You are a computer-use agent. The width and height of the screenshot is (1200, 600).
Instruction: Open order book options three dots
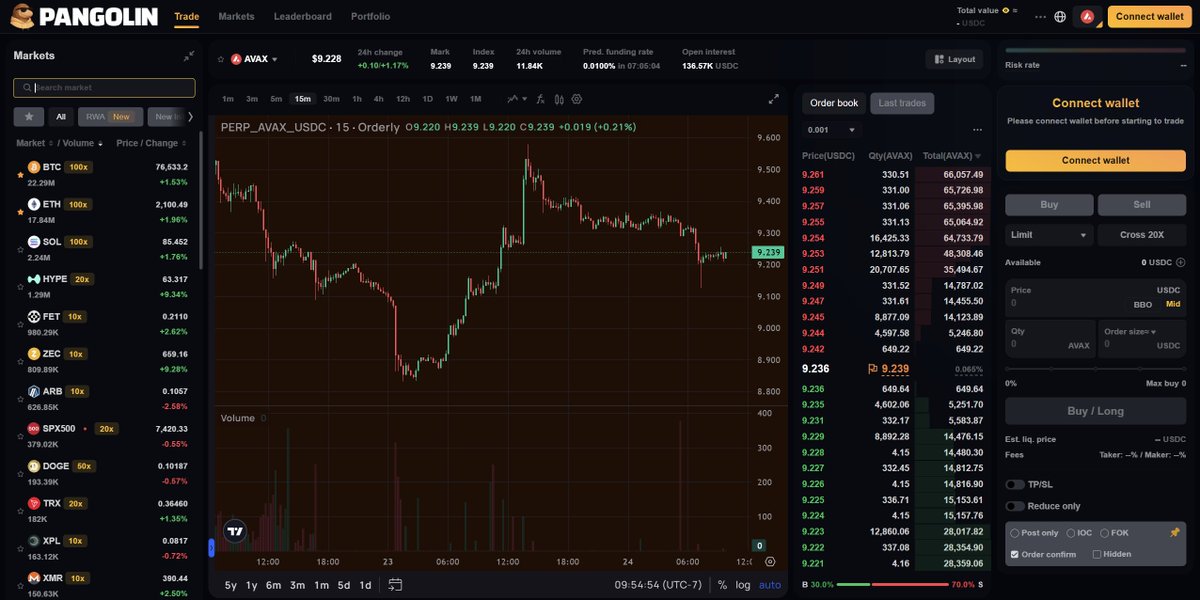(x=977, y=130)
